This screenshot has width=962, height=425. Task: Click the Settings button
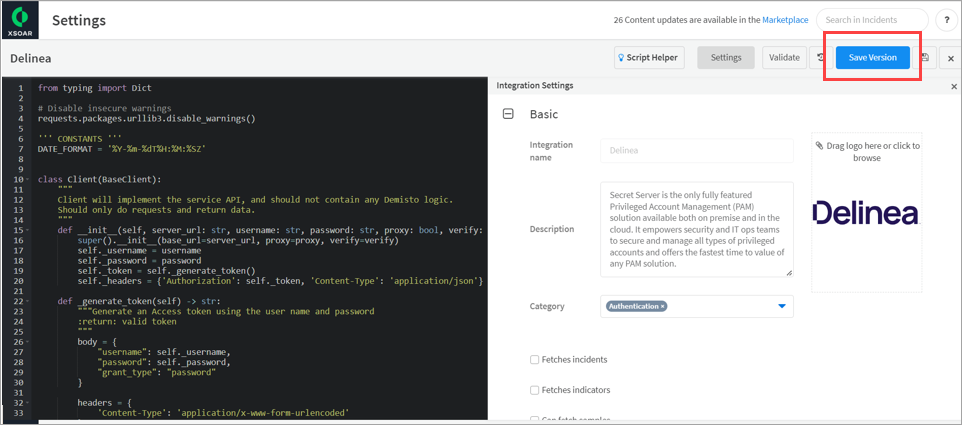click(x=726, y=58)
